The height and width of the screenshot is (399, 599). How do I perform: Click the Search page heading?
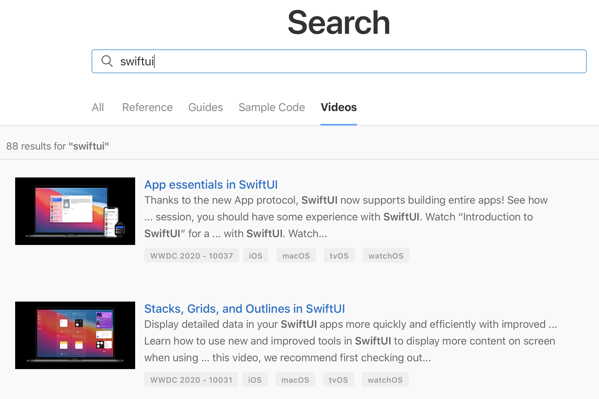point(339,23)
